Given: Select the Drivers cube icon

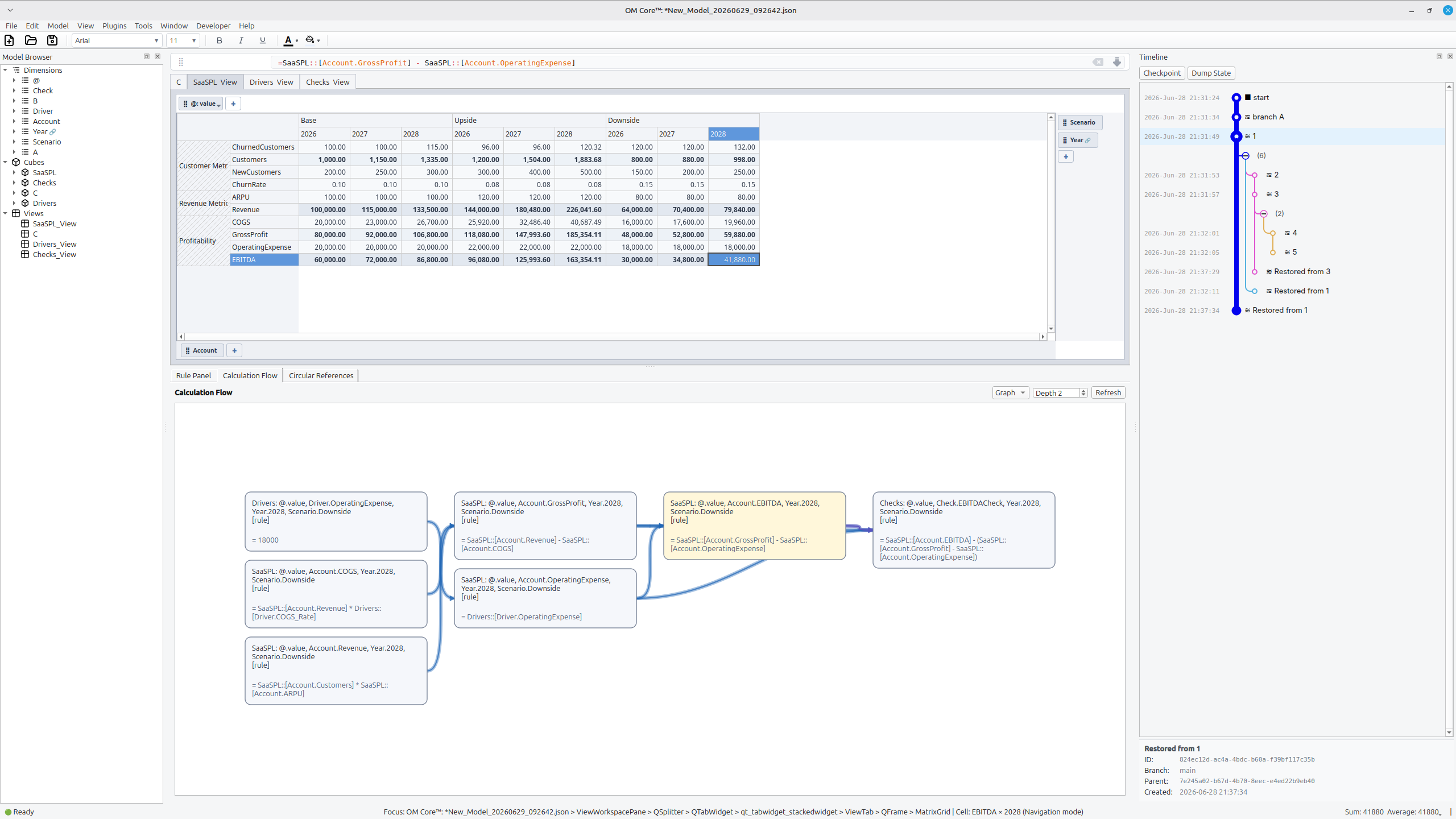Looking at the screenshot, I should pyautogui.click(x=25, y=203).
